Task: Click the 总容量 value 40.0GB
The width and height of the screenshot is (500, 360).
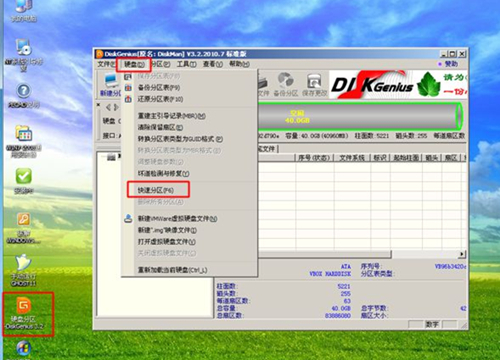Action: click(341, 308)
